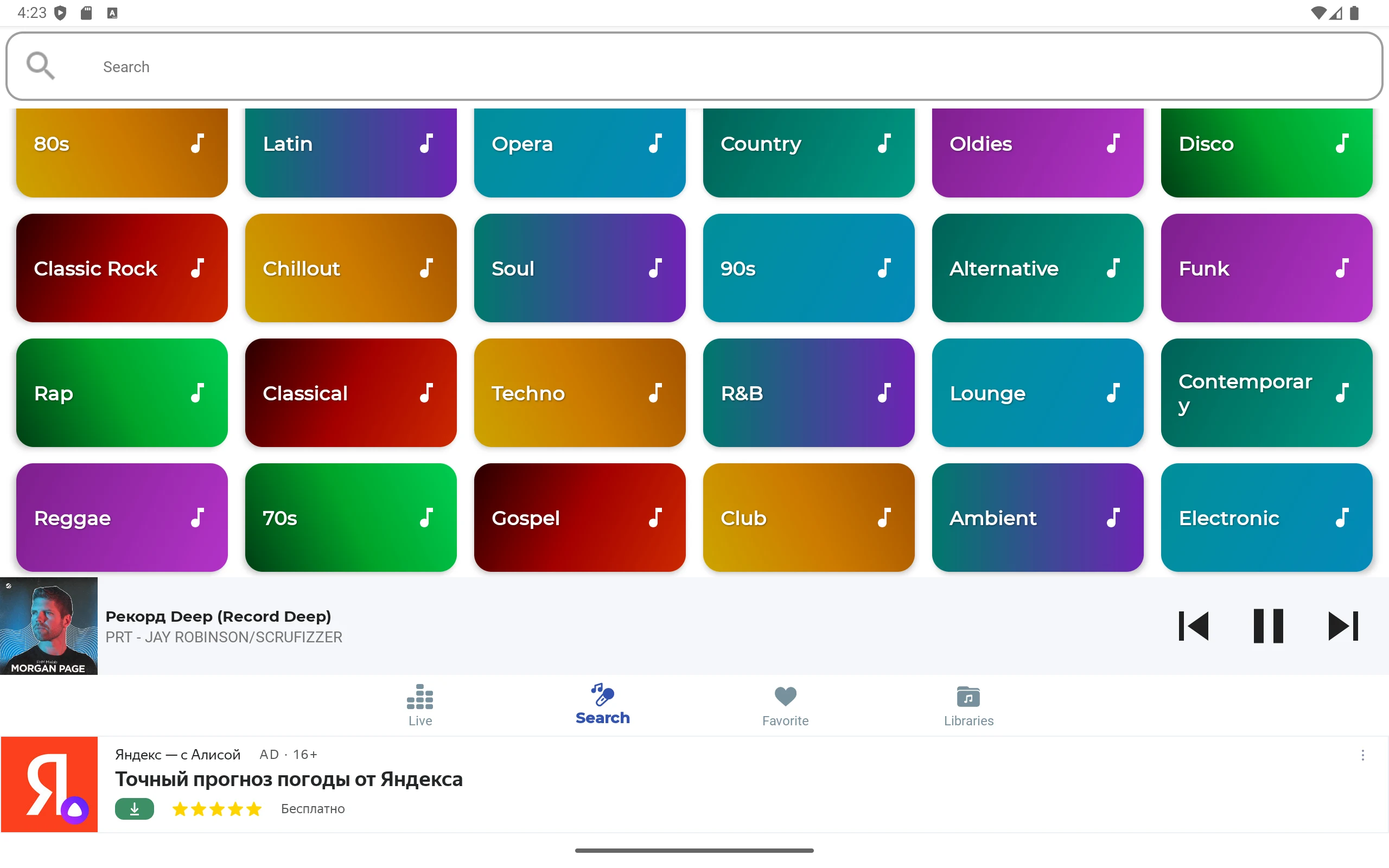The width and height of the screenshot is (1389, 868).
Task: Go to the Libraries tab
Action: coord(969,706)
